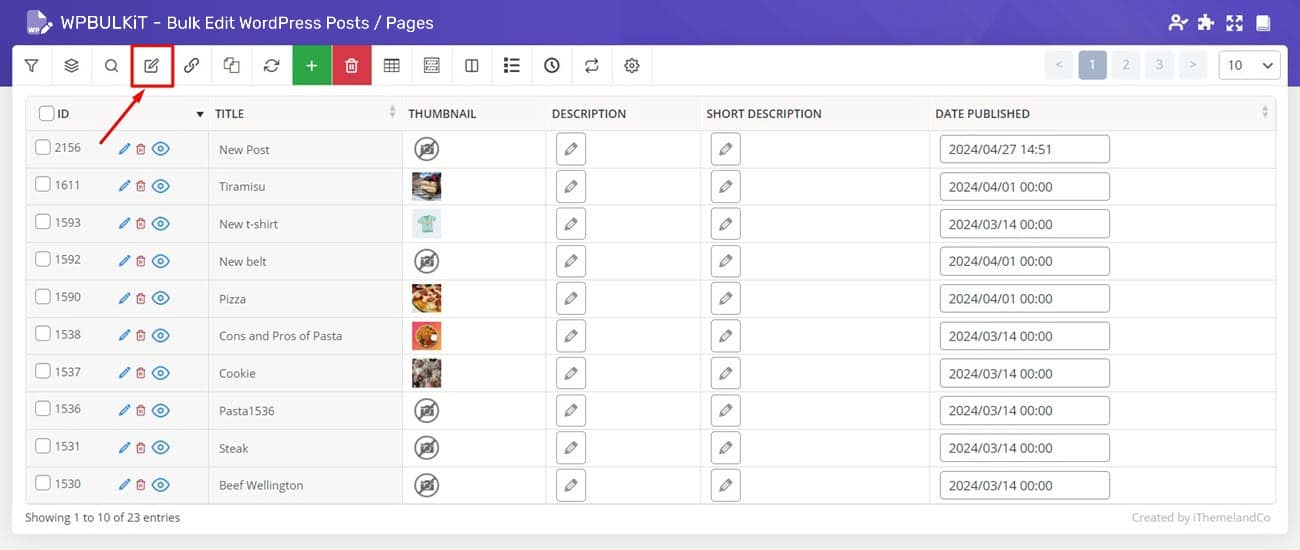1300x550 pixels.
Task: Open the history clock toolbar icon
Action: [552, 66]
